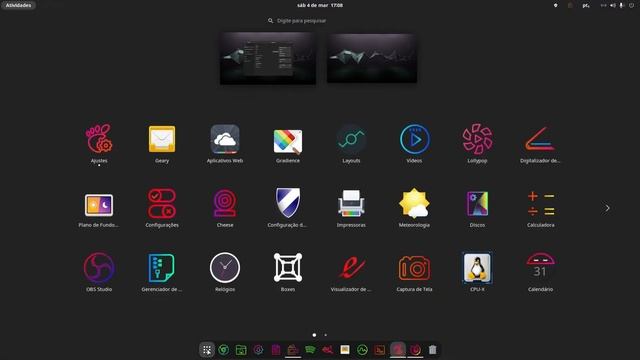Image resolution: width=640 pixels, height=360 pixels.
Task: Open the terminal dock icon
Action: tap(380, 350)
